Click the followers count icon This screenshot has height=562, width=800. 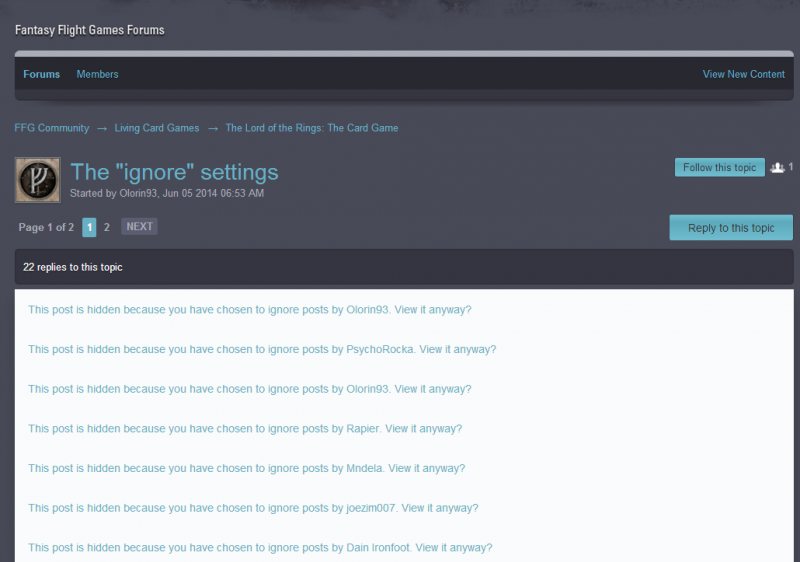[x=777, y=168]
